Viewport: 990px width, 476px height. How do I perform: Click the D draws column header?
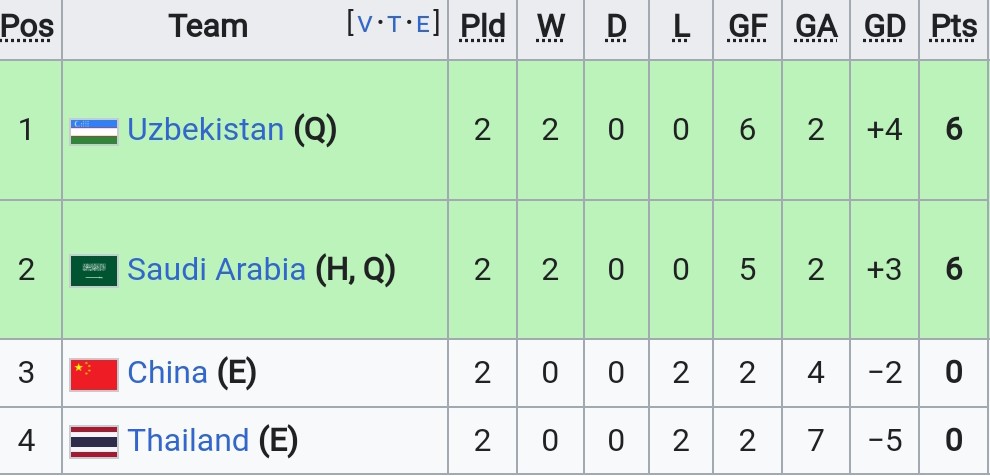coord(616,26)
